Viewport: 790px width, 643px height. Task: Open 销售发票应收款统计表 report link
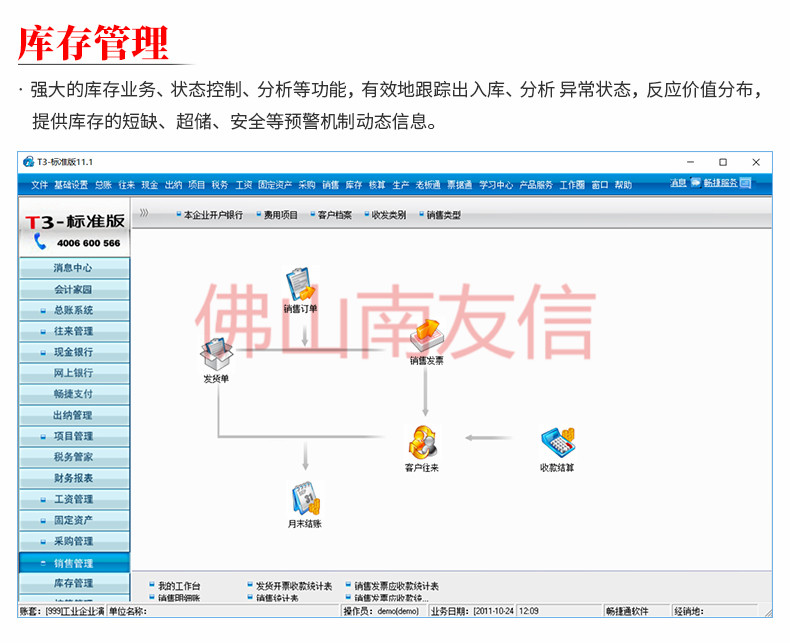click(397, 586)
